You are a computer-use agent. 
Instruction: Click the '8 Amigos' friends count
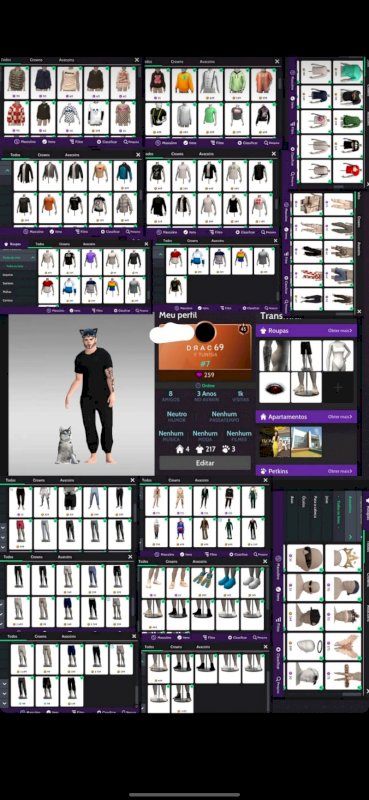(170, 396)
